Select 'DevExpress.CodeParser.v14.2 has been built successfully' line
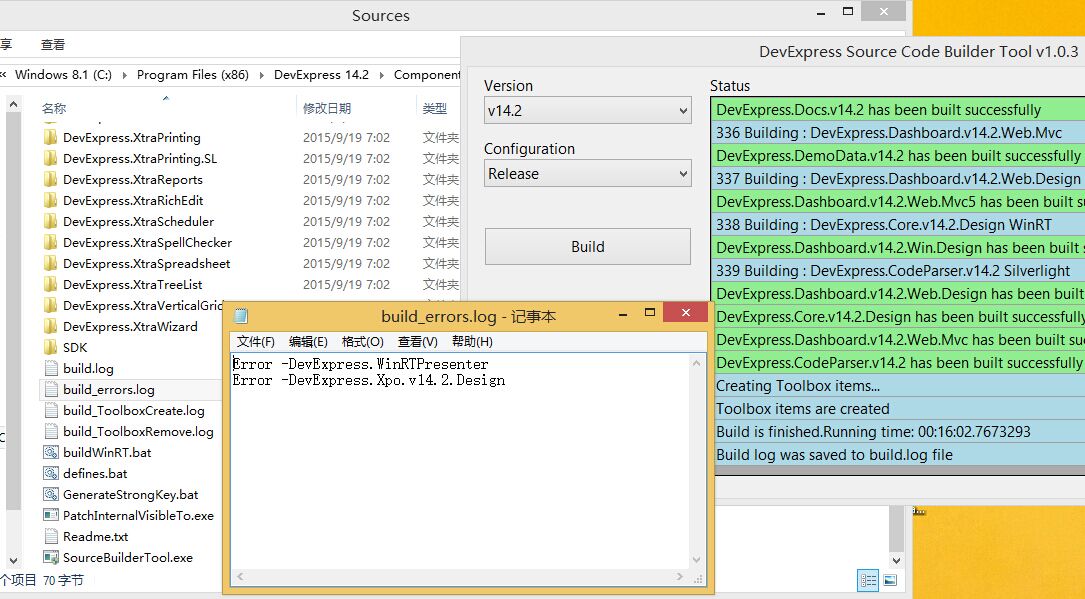The height and width of the screenshot is (599, 1085). (x=898, y=362)
